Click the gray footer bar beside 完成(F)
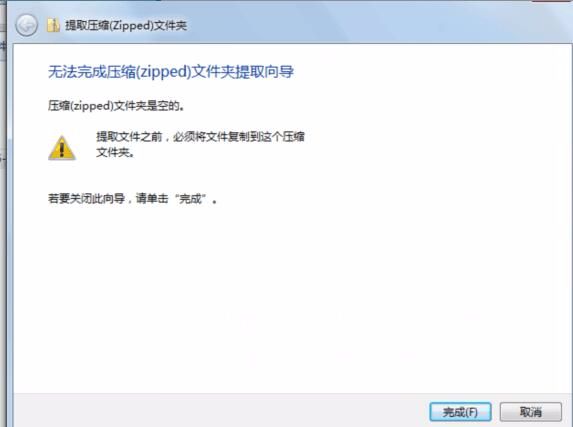 219,410
